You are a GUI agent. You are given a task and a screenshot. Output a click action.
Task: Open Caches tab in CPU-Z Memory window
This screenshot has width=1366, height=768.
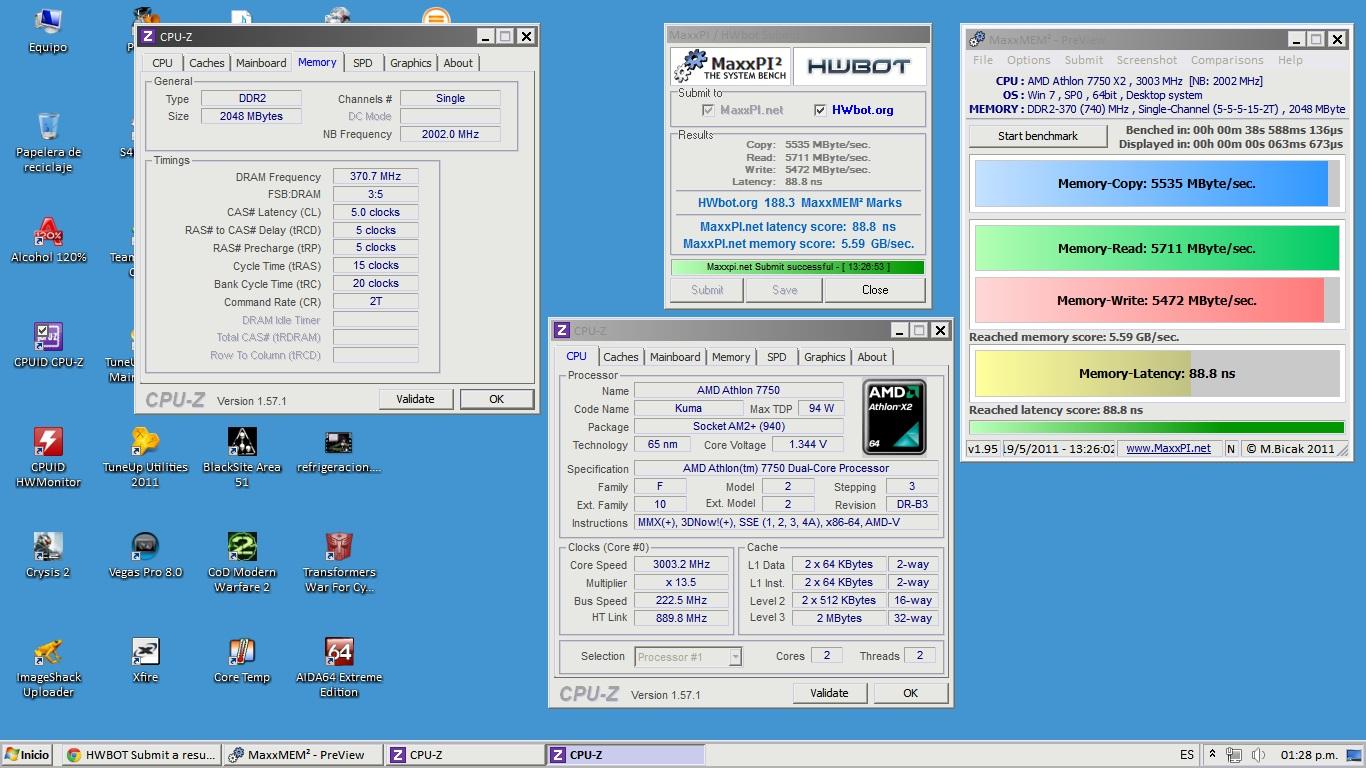tap(207, 63)
